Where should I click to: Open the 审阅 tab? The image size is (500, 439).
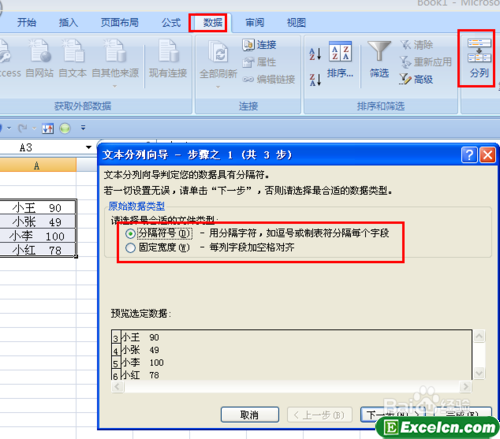point(255,23)
